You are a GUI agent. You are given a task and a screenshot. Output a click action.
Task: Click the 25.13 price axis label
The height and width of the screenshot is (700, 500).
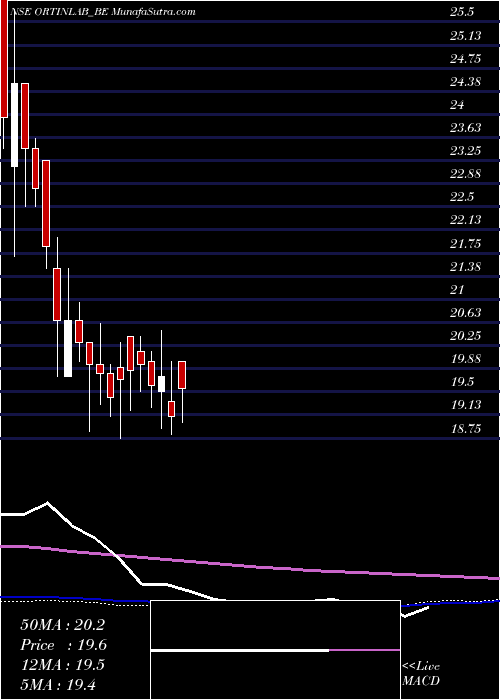click(x=466, y=36)
